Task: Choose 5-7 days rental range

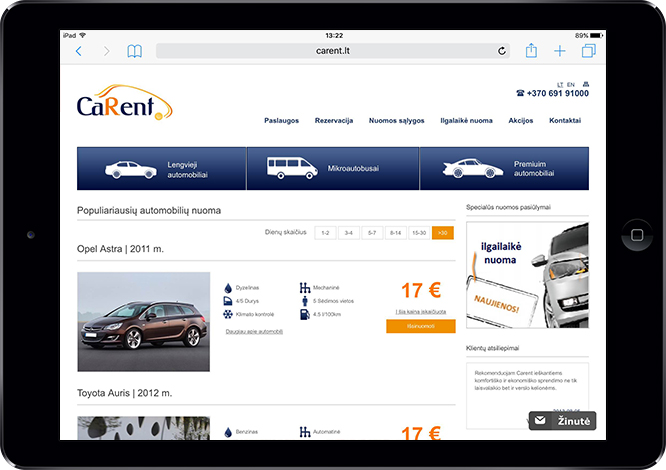Action: click(x=372, y=233)
